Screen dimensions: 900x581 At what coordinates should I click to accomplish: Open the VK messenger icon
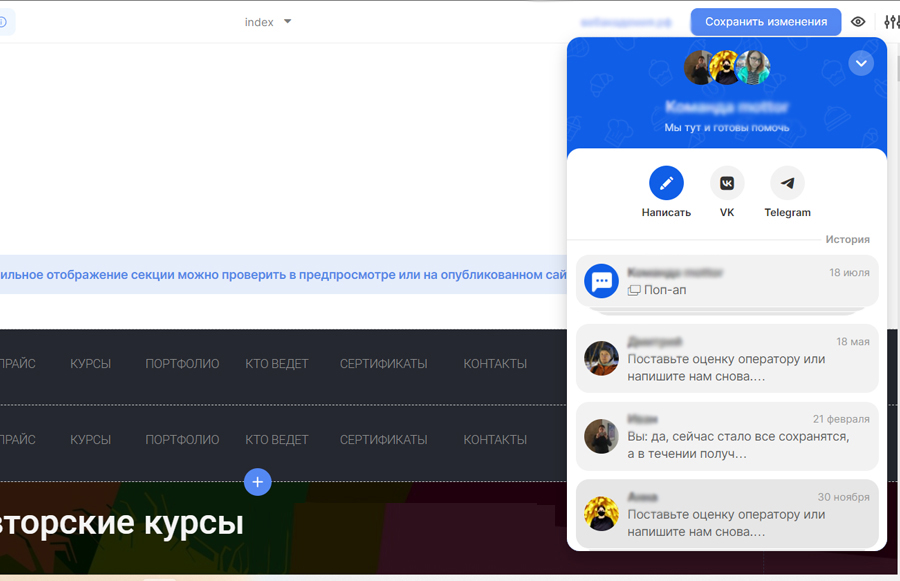[x=727, y=184]
